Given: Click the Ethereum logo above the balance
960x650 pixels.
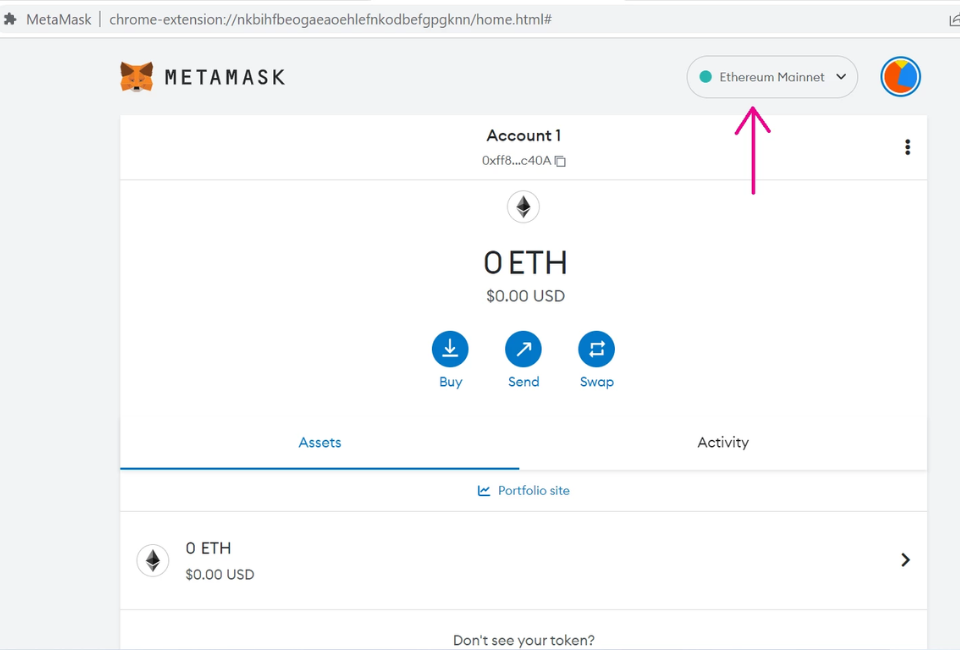Looking at the screenshot, I should tap(523, 206).
